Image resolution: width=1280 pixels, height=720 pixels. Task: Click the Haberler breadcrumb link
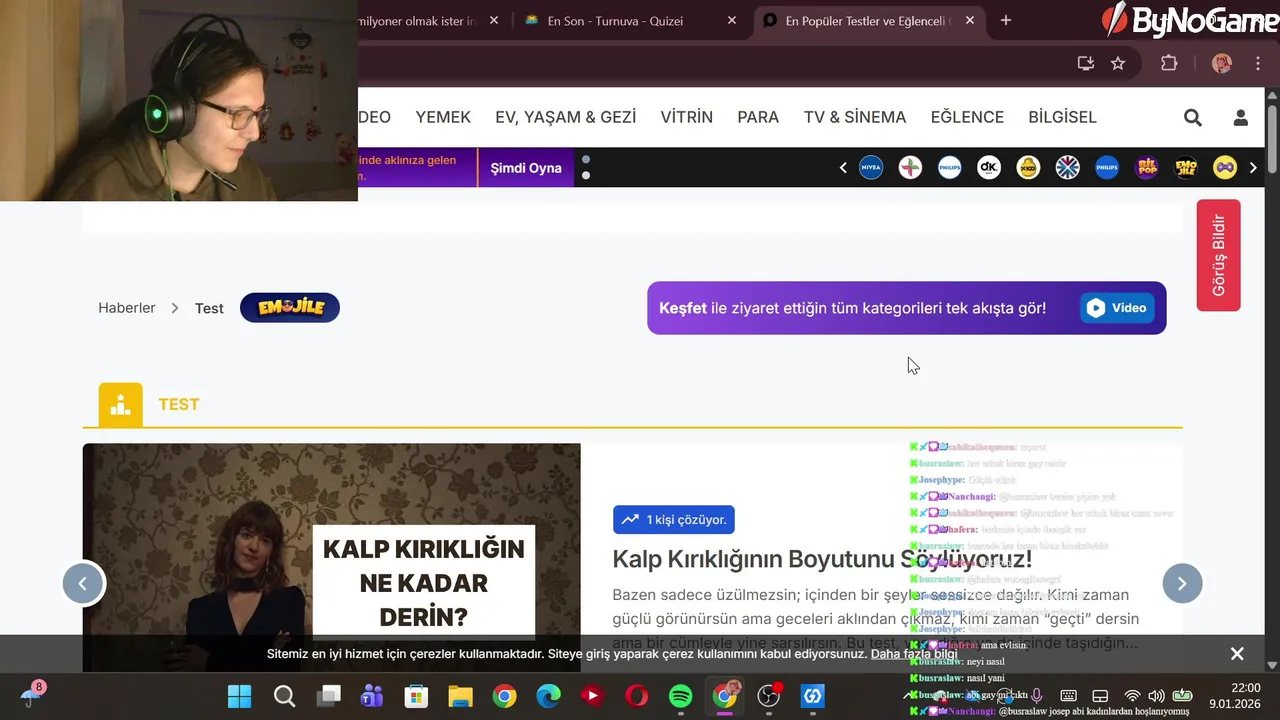(x=127, y=308)
